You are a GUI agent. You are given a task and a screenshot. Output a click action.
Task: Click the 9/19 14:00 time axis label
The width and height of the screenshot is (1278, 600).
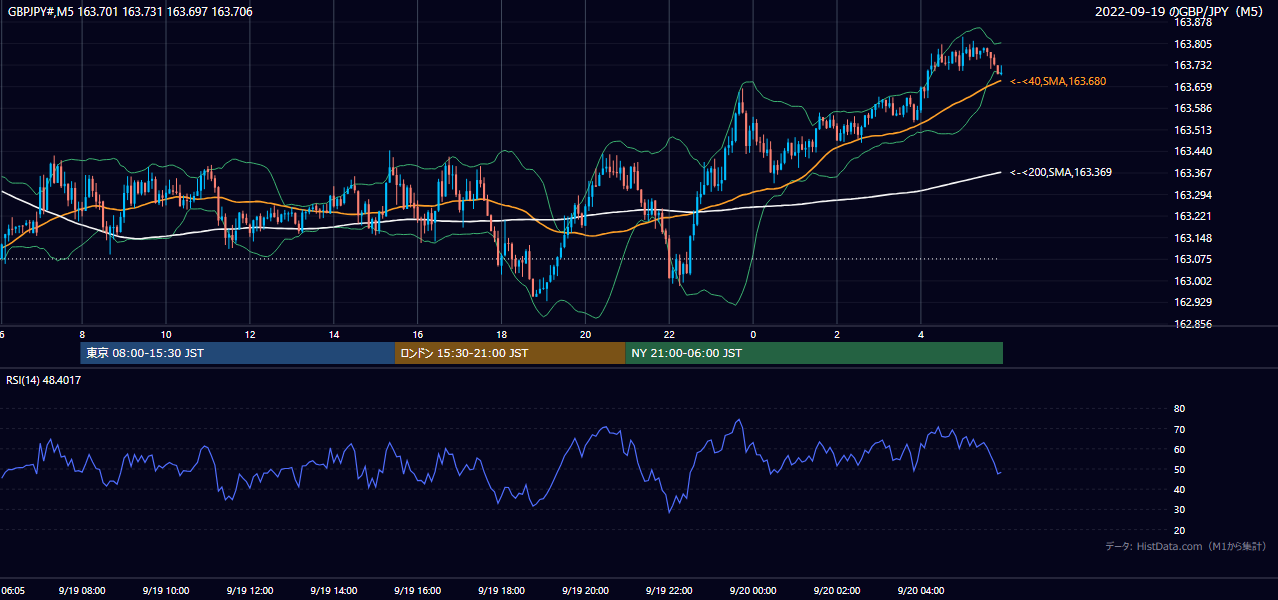tap(333, 591)
